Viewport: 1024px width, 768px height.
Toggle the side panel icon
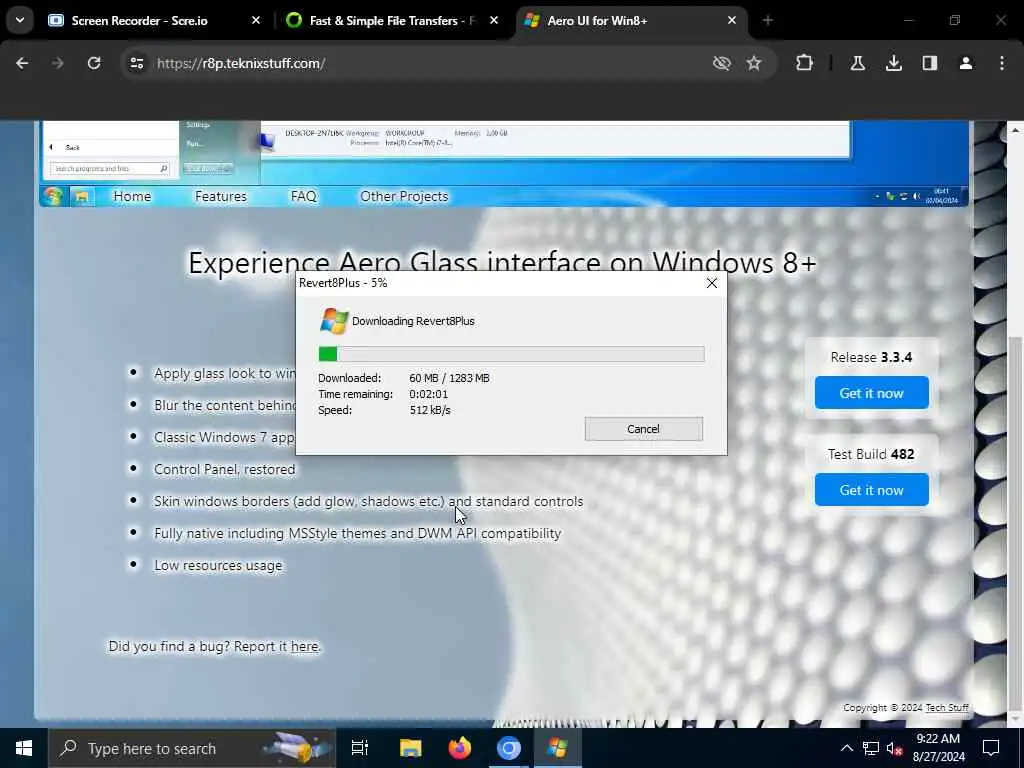point(929,63)
